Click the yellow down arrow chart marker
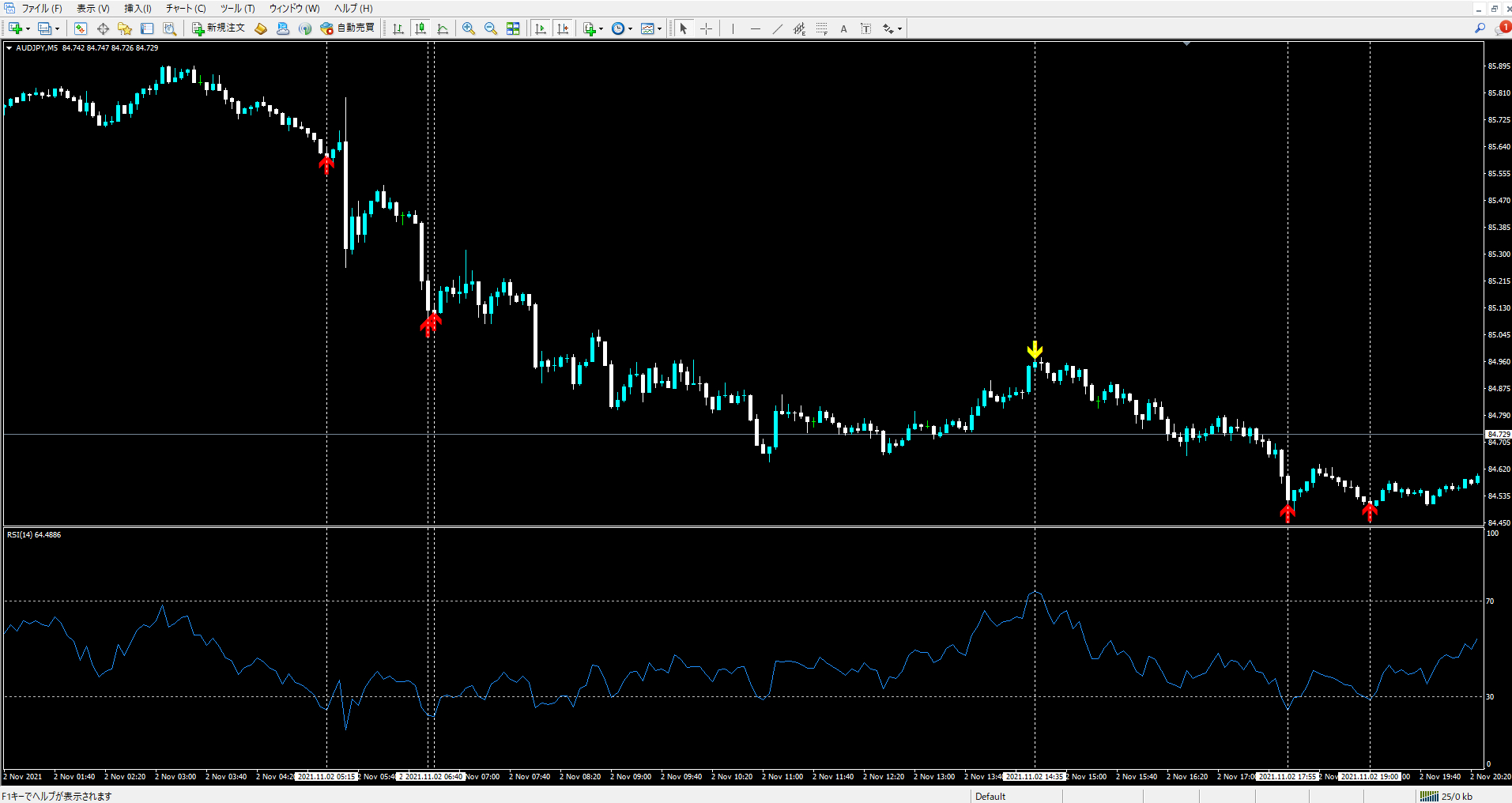 tap(1035, 349)
